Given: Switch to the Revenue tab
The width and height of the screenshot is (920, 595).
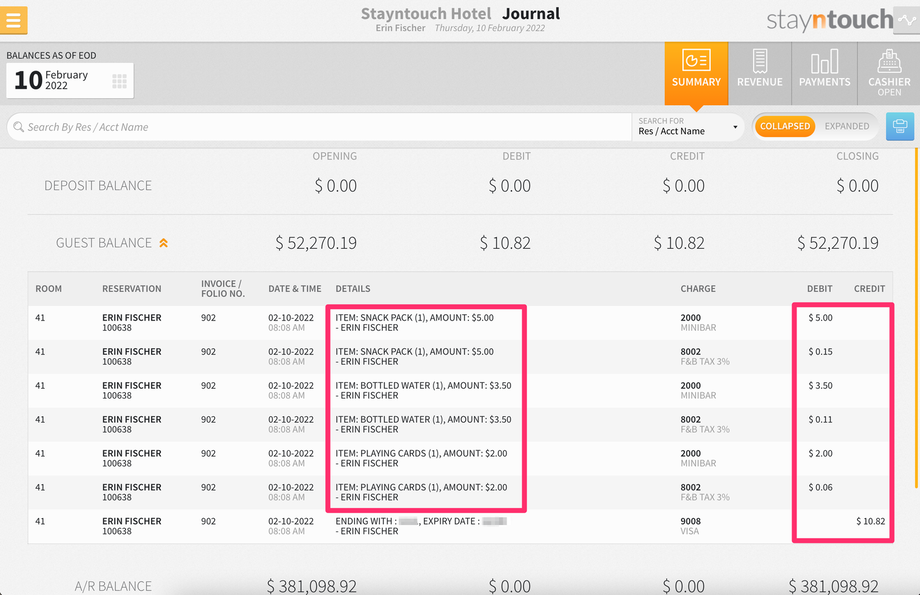Looking at the screenshot, I should point(760,73).
